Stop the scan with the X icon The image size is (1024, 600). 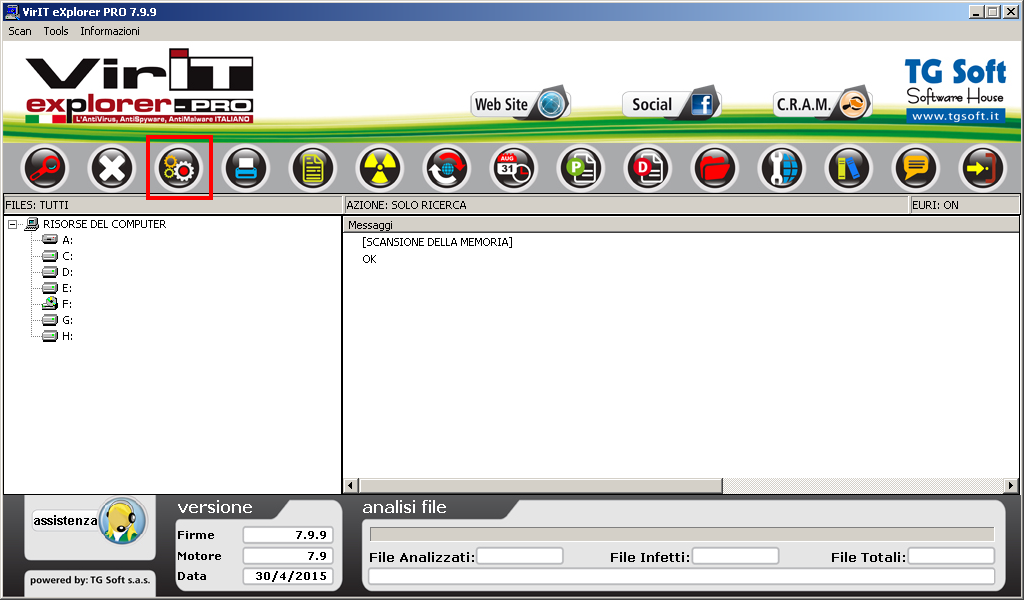point(112,168)
